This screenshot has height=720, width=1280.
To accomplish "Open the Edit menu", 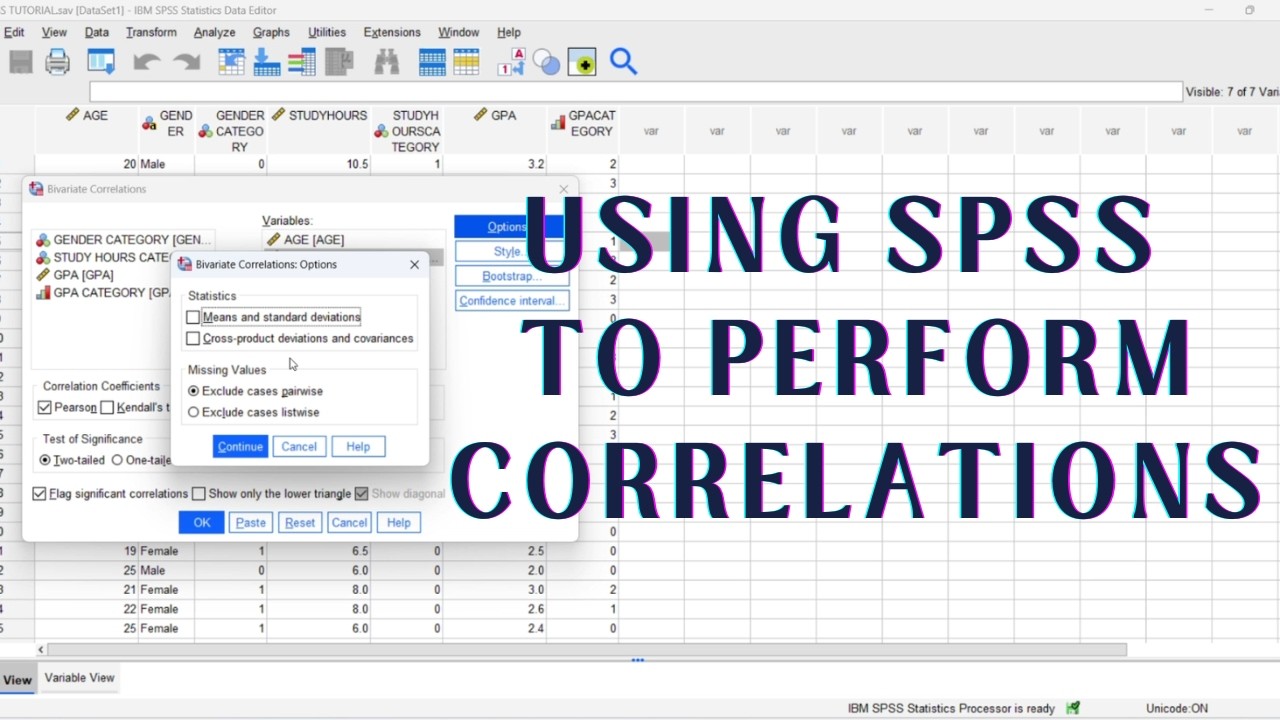I will (x=14, y=32).
